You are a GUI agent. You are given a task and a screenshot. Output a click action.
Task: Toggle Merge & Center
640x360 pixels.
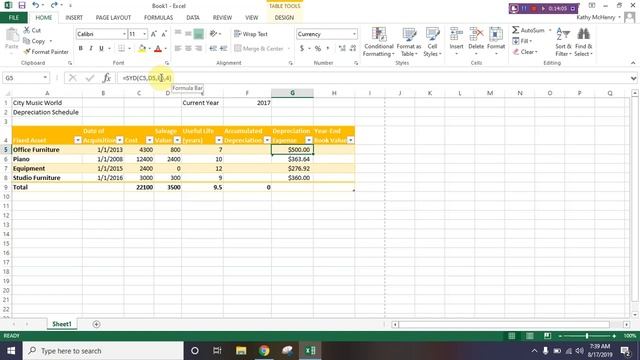[259, 49]
